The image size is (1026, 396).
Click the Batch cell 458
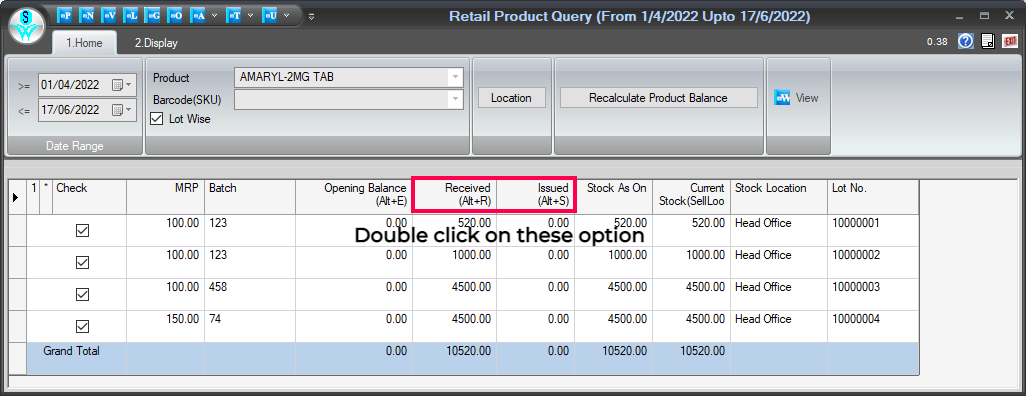click(x=250, y=295)
